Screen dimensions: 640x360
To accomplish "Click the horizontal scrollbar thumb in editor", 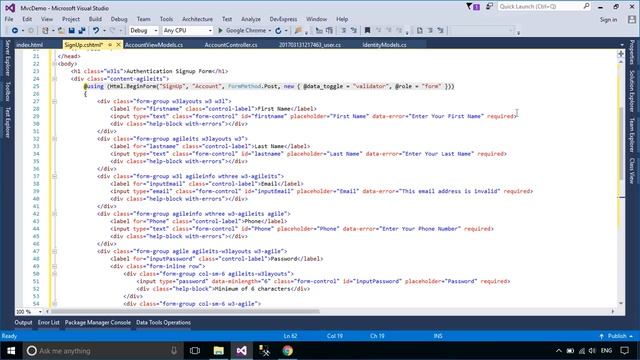I will point(185,311).
